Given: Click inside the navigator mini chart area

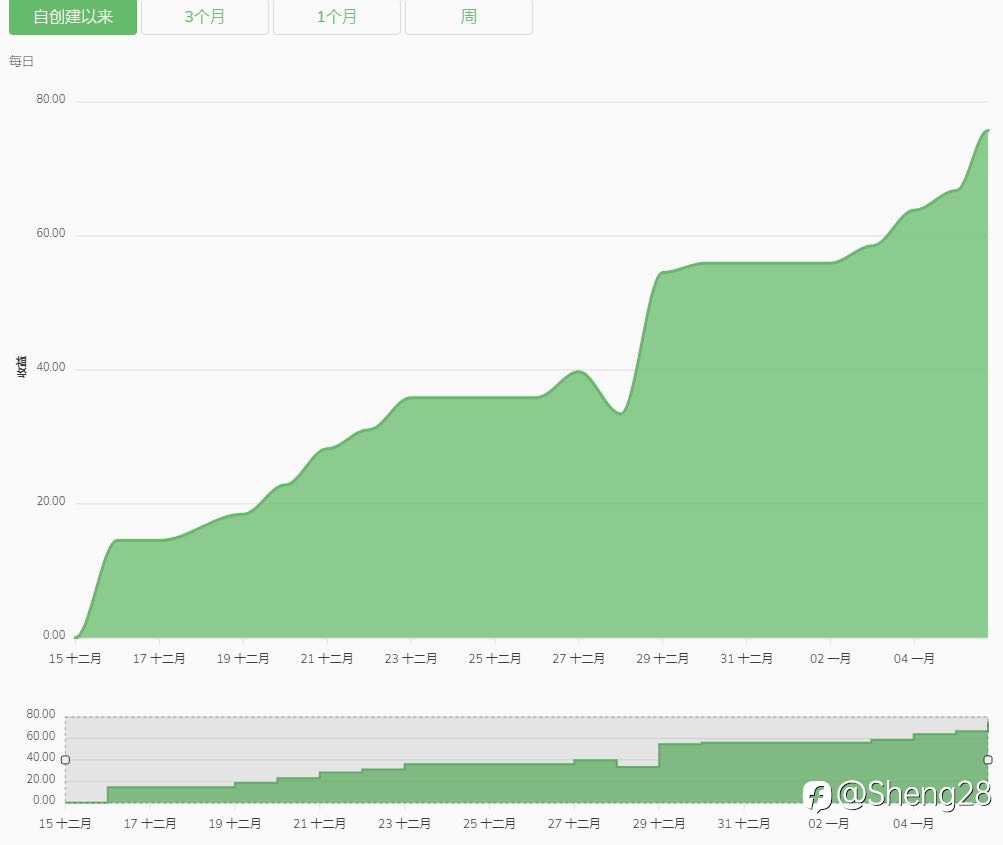Looking at the screenshot, I should (x=526, y=759).
